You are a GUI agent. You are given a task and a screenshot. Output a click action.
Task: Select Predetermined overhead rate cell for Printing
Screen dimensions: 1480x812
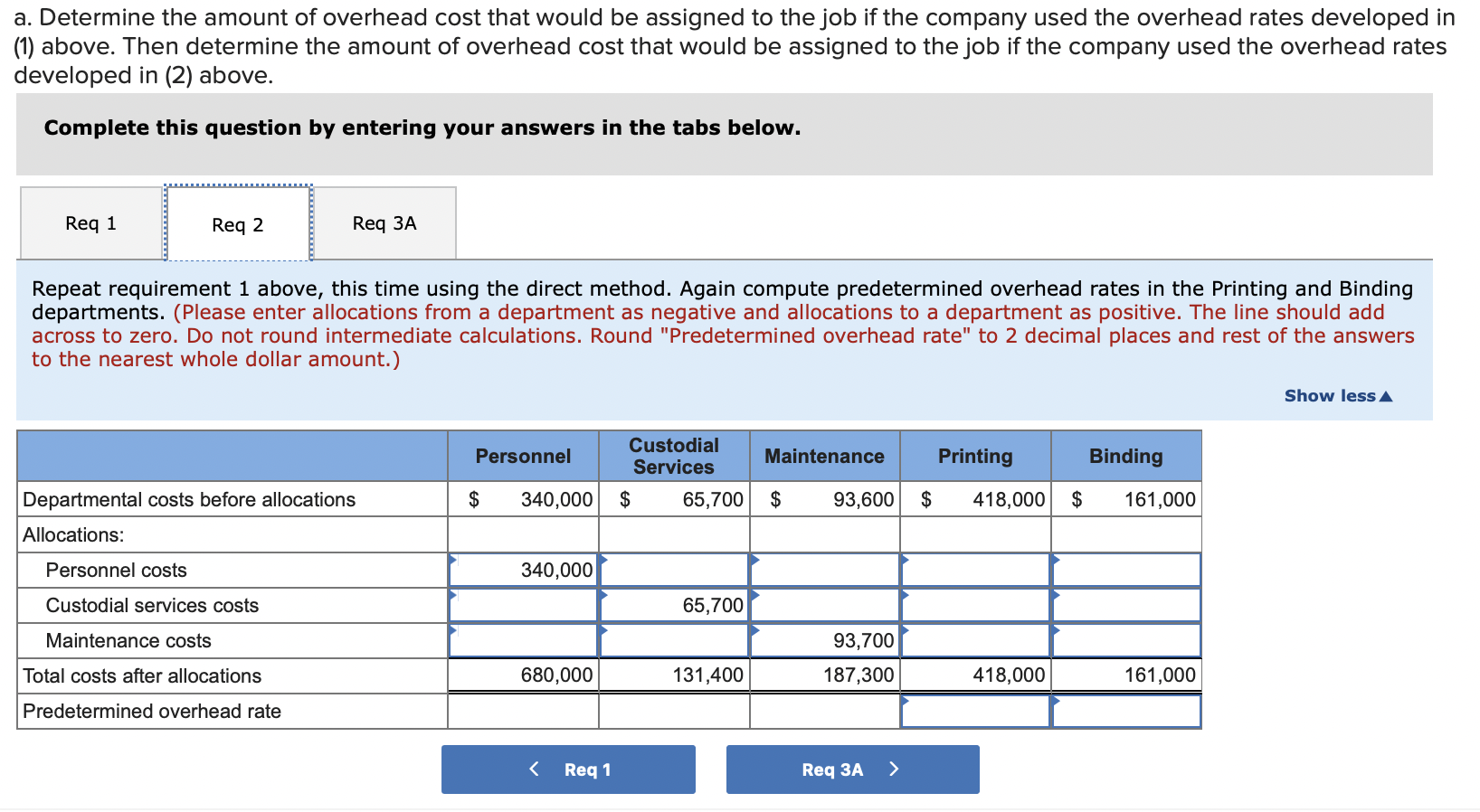pyautogui.click(x=976, y=712)
